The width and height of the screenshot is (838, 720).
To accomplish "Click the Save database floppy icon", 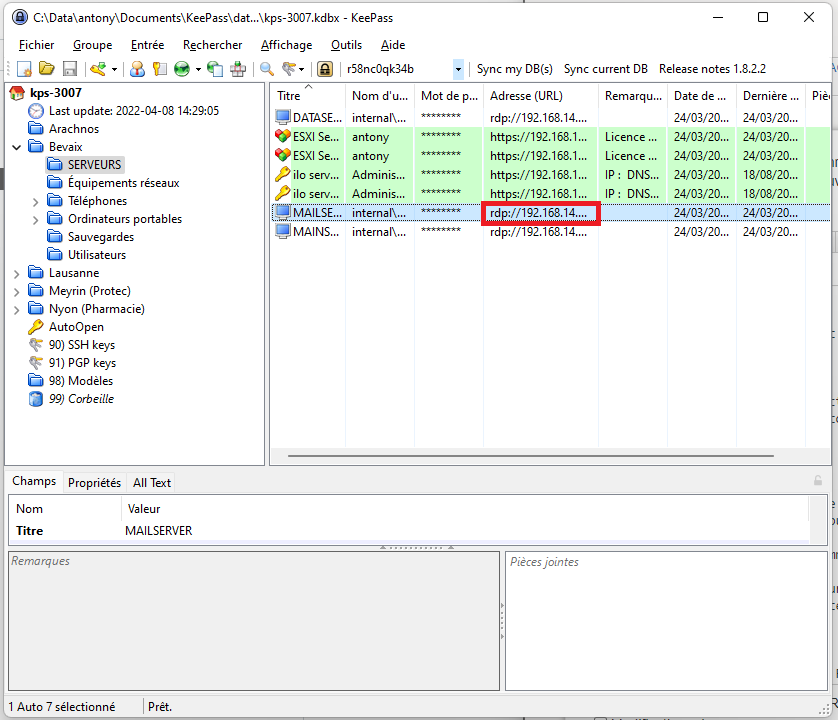I will (x=70, y=69).
